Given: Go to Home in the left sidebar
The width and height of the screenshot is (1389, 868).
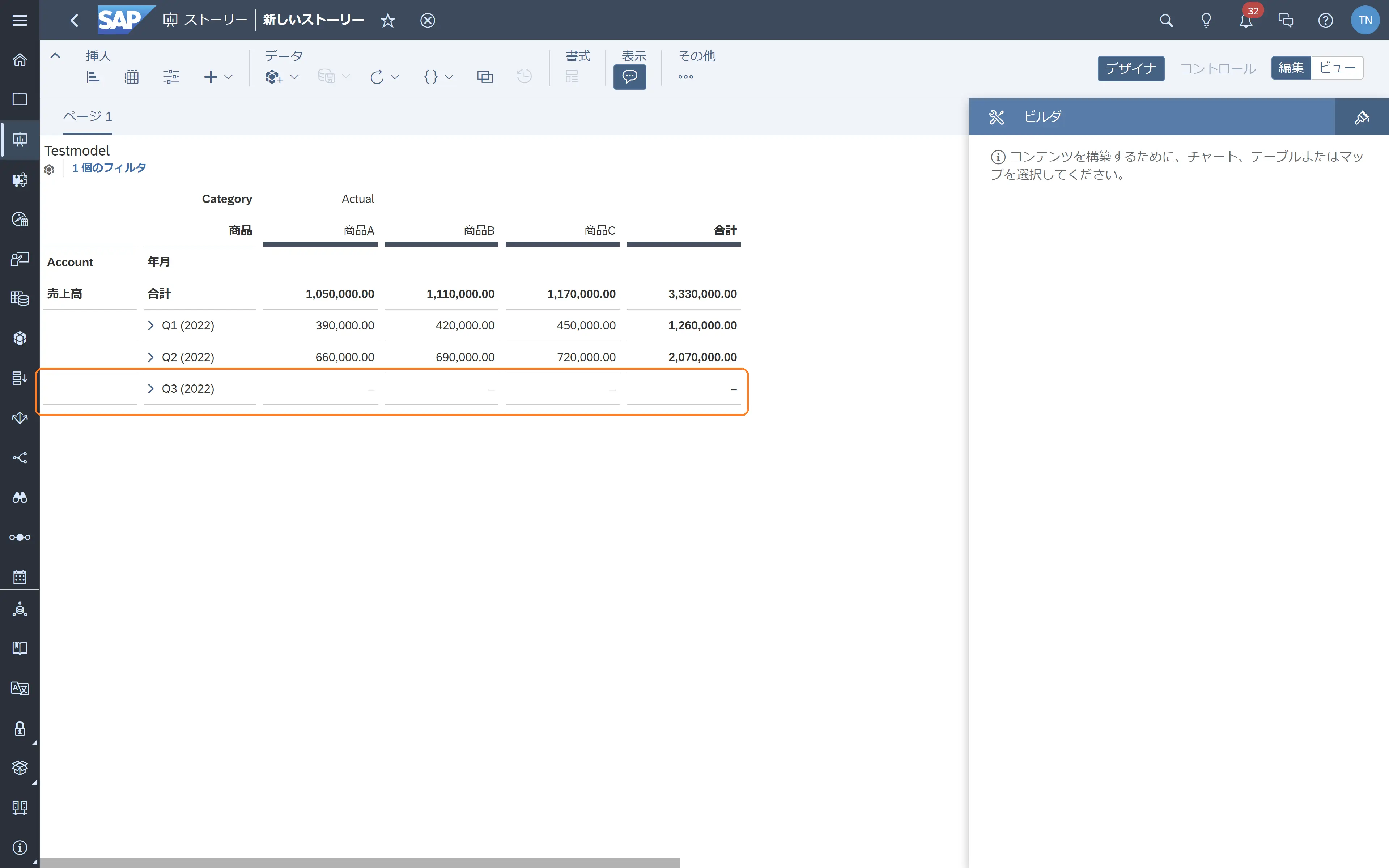Looking at the screenshot, I should point(20,59).
